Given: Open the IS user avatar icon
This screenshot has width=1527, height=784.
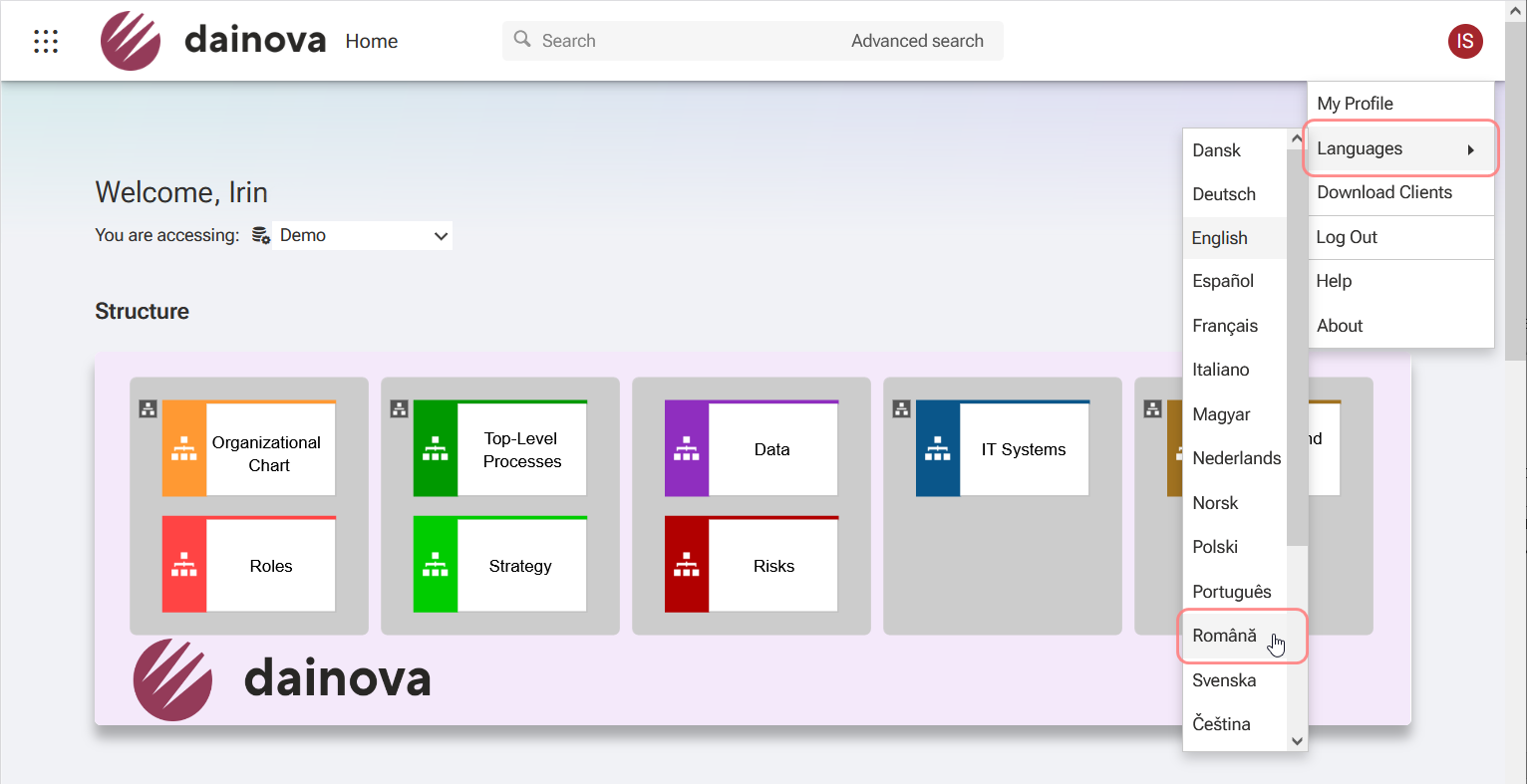Looking at the screenshot, I should coord(1465,41).
